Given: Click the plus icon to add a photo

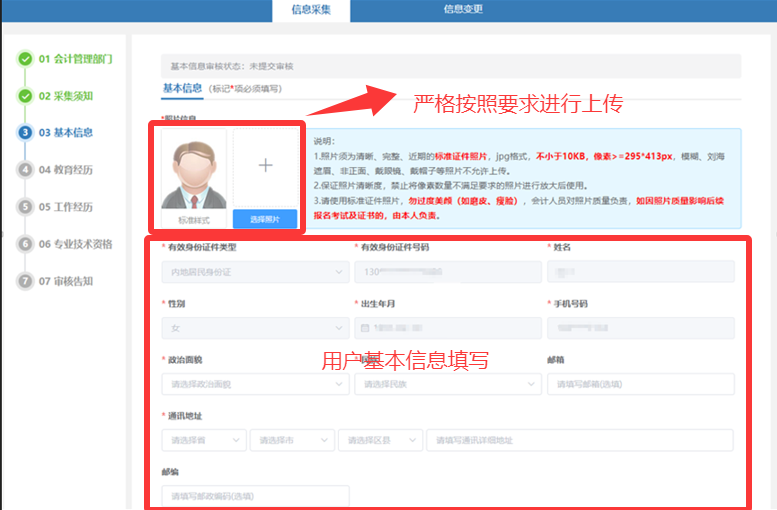Looking at the screenshot, I should (x=266, y=165).
